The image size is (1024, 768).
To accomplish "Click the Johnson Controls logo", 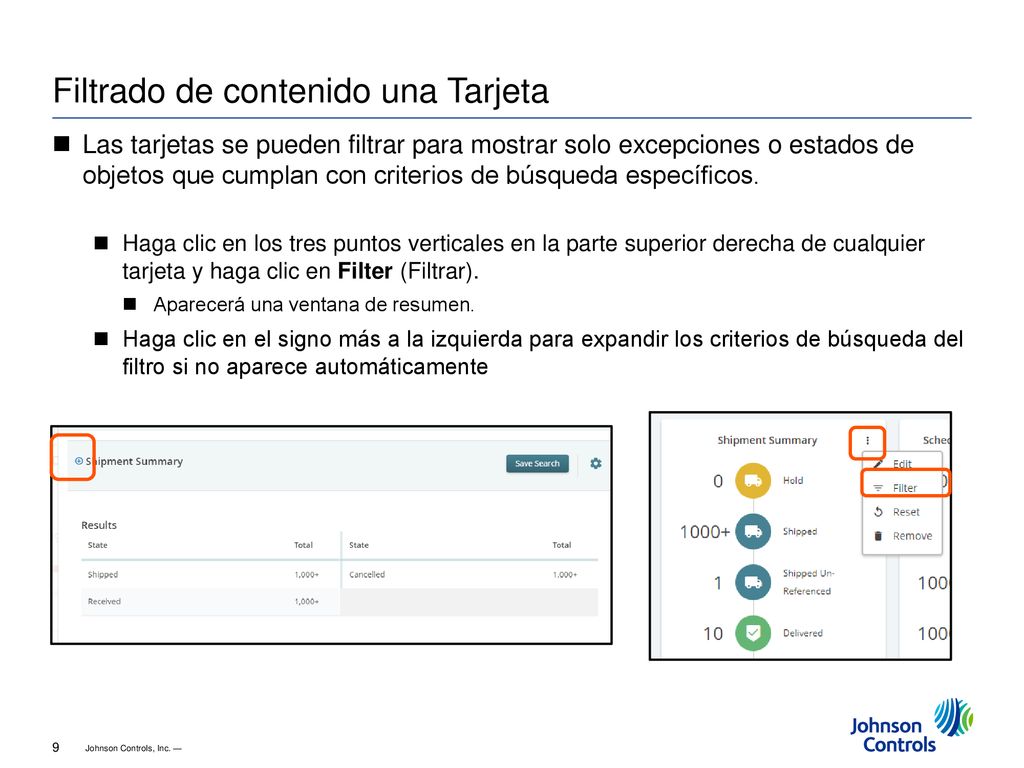I will [912, 726].
